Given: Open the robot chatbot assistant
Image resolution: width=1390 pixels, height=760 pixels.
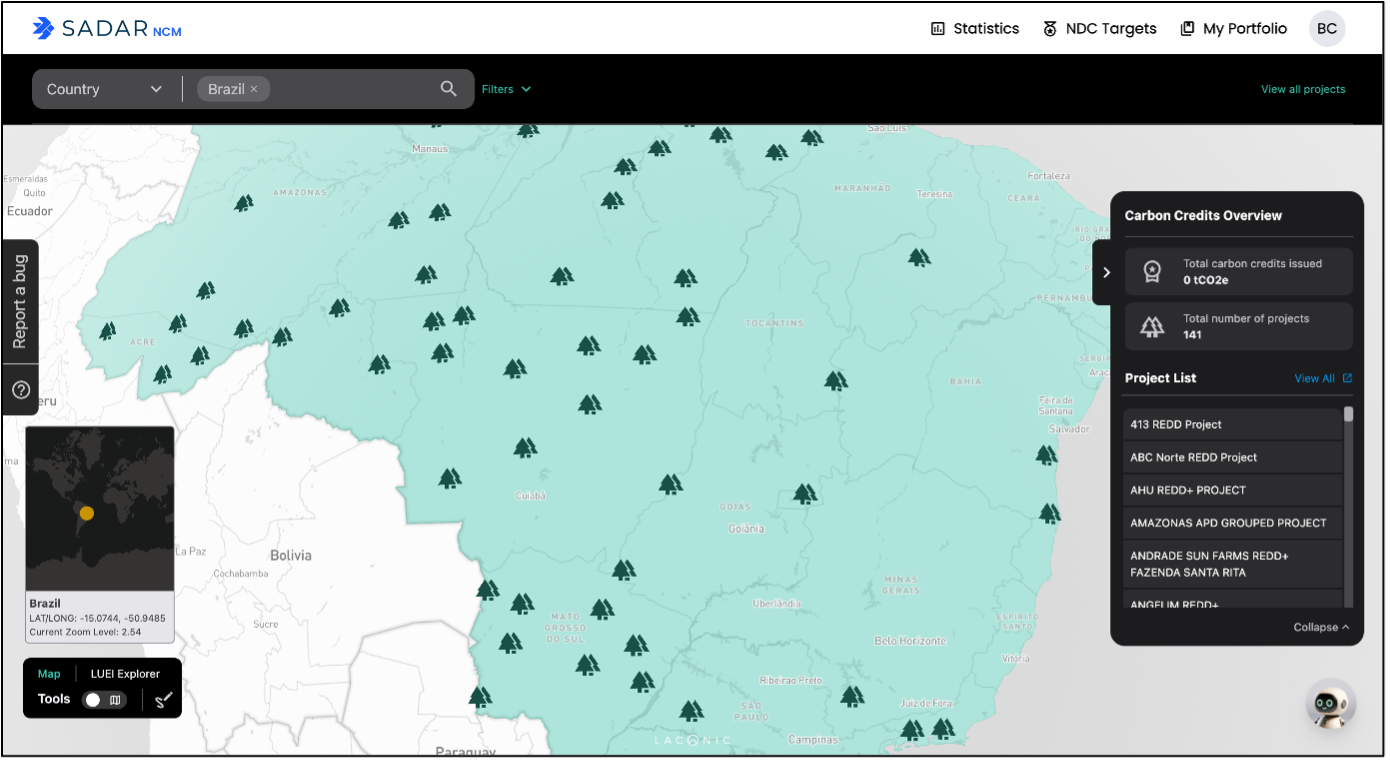Looking at the screenshot, I should tap(1331, 704).
